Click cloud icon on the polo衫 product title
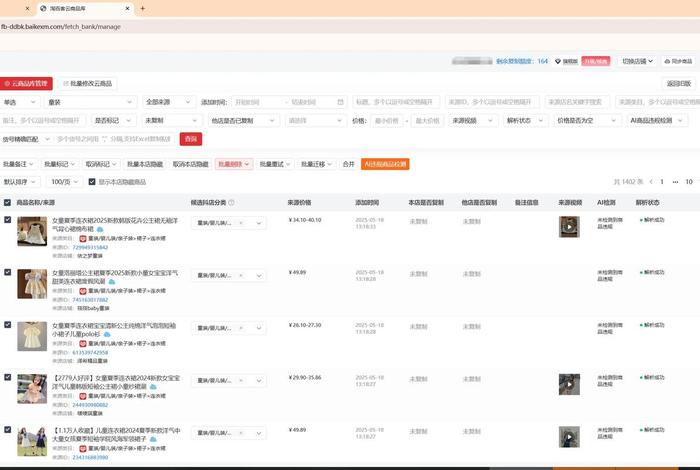700x470 pixels. (x=107, y=334)
